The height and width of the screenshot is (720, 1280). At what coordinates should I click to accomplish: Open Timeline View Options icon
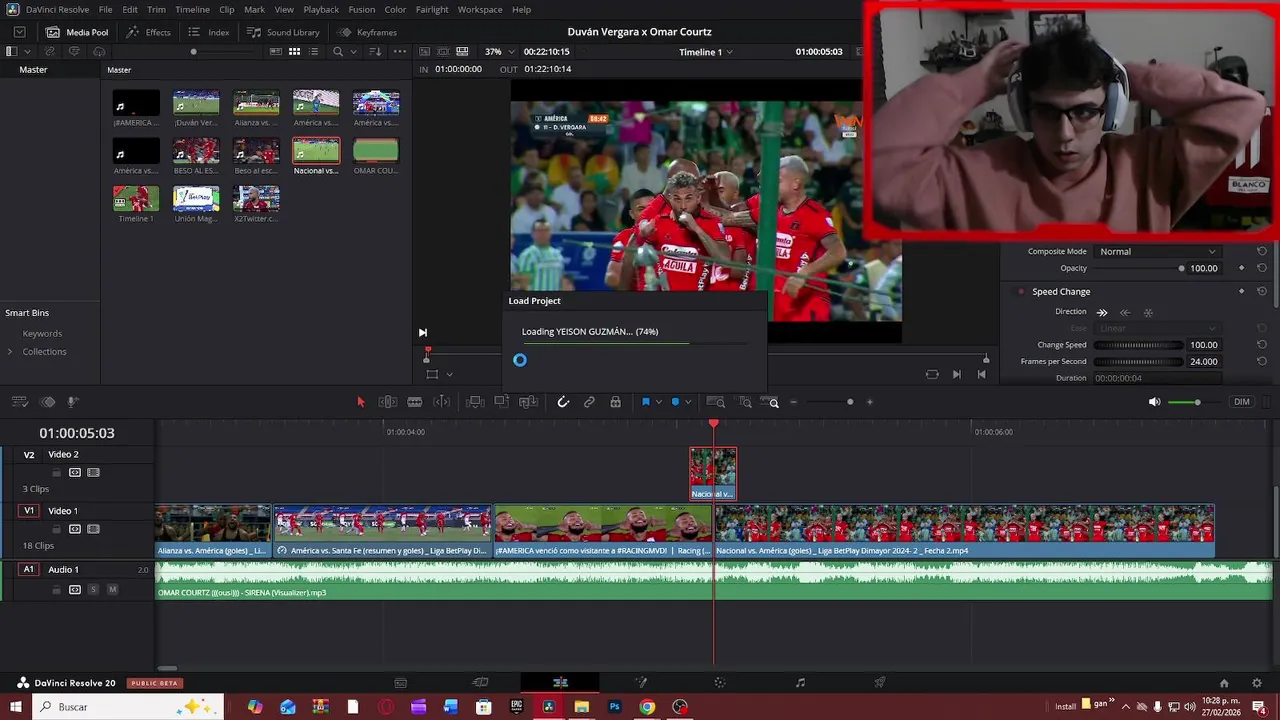coord(19,402)
